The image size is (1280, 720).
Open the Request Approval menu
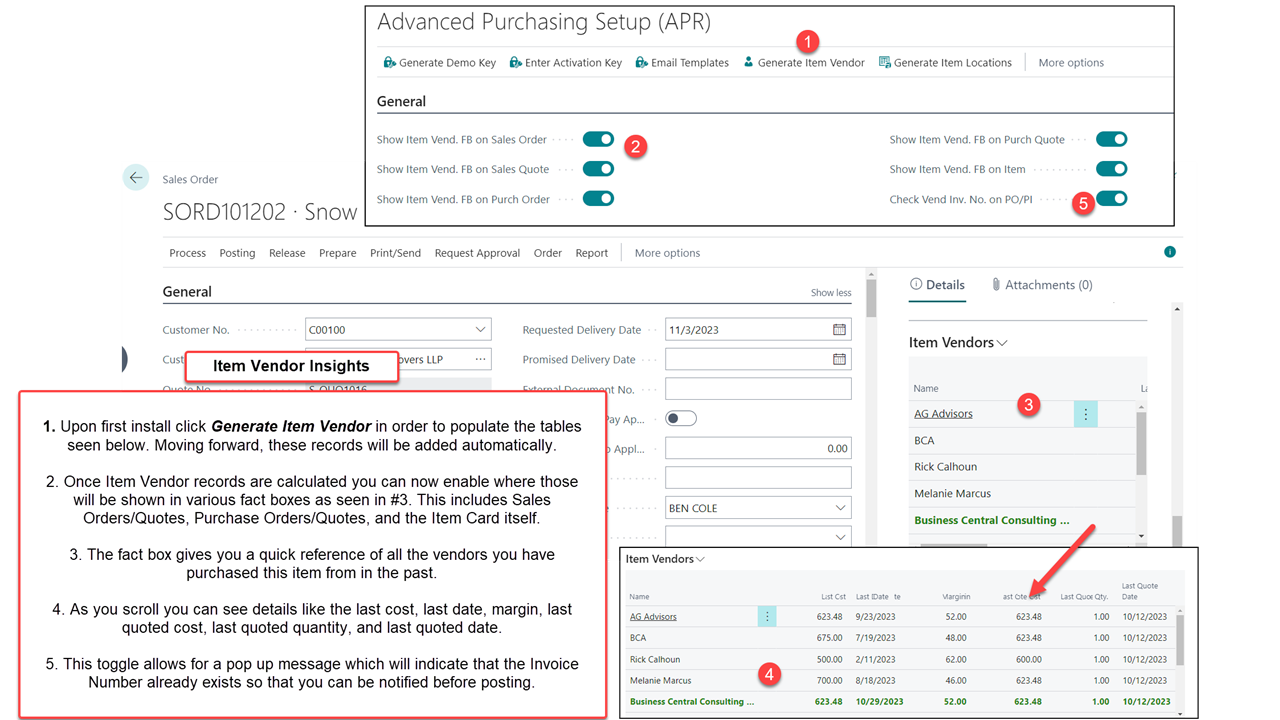477,253
